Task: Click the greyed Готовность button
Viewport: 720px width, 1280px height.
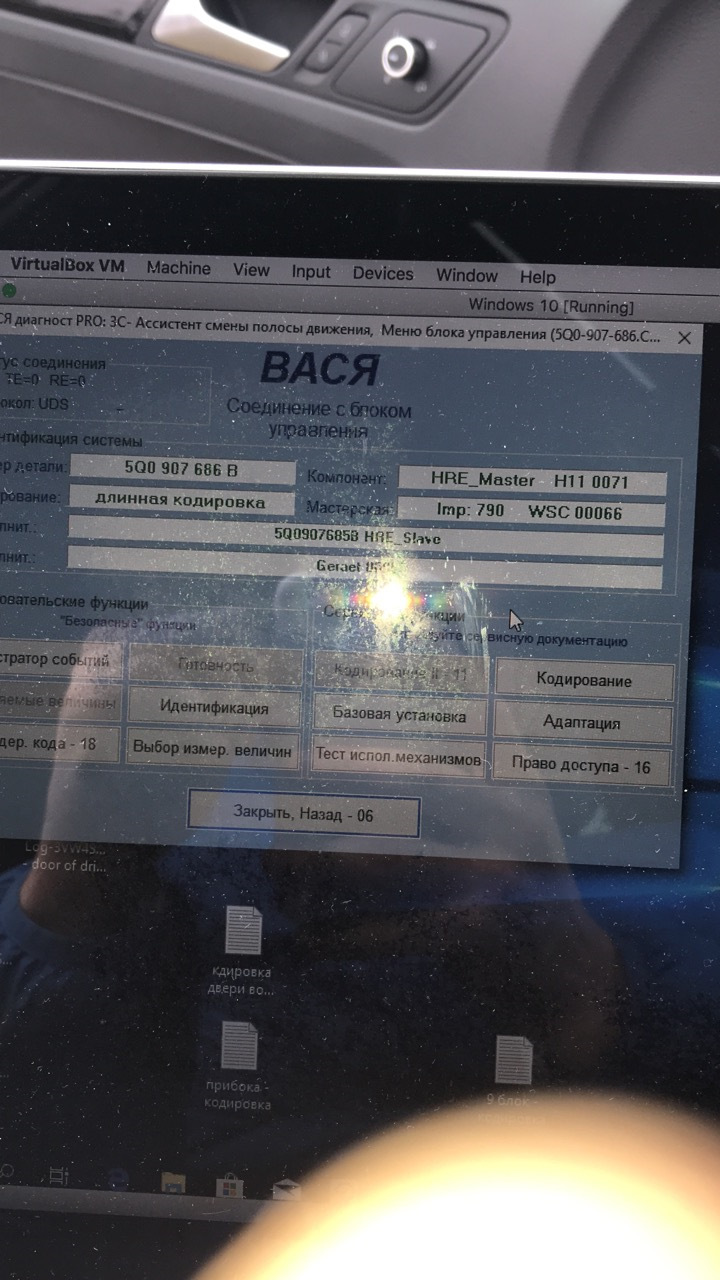Action: tap(216, 665)
